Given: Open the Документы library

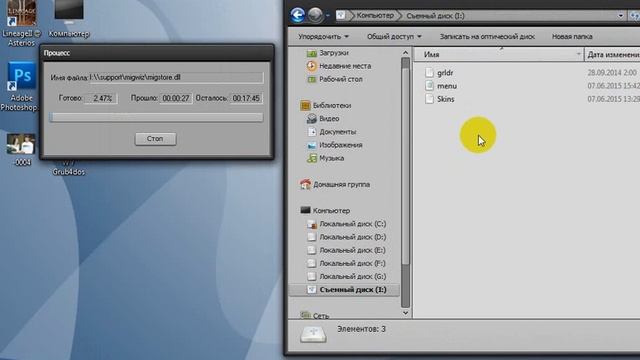Looking at the screenshot, I should 338,132.
